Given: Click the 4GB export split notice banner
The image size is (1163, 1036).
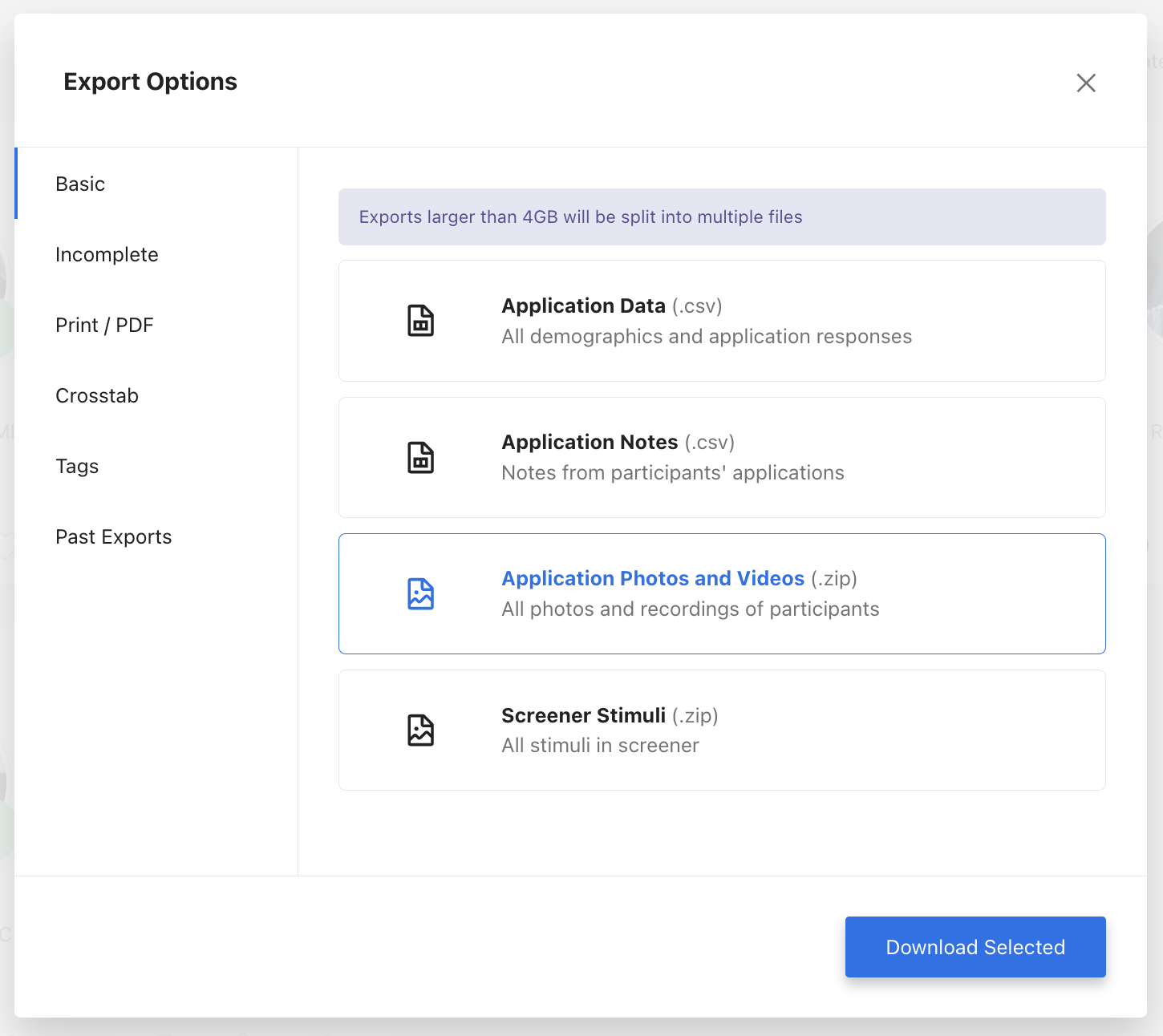Looking at the screenshot, I should tap(722, 217).
